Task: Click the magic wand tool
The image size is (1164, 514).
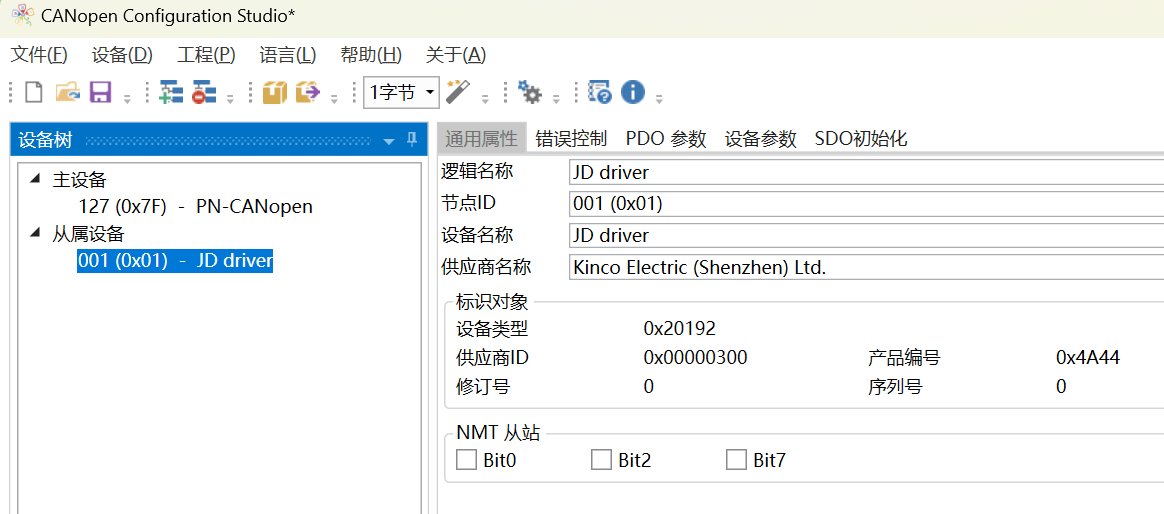Action: pos(458,93)
